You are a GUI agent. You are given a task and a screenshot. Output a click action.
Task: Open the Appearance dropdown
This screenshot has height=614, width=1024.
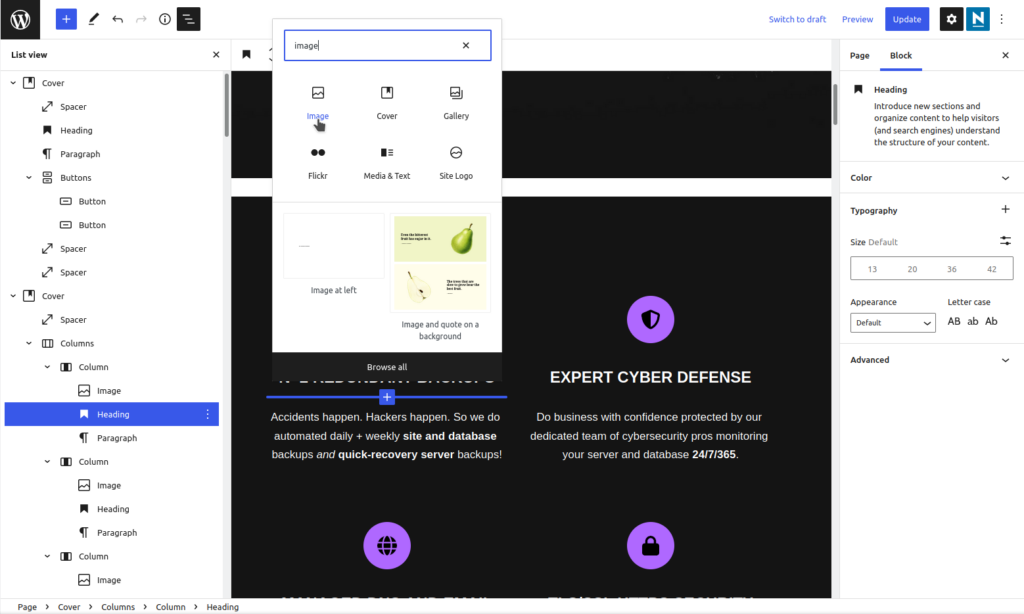pos(892,323)
